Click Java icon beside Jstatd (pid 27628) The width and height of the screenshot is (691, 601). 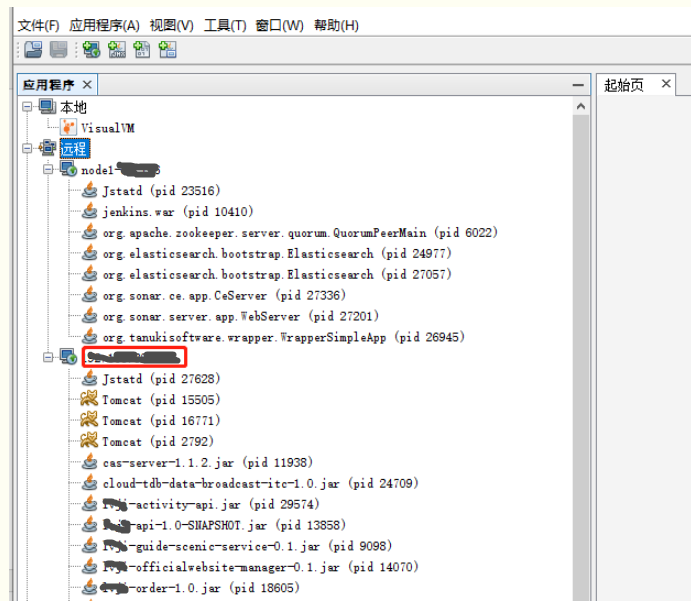coord(89,378)
